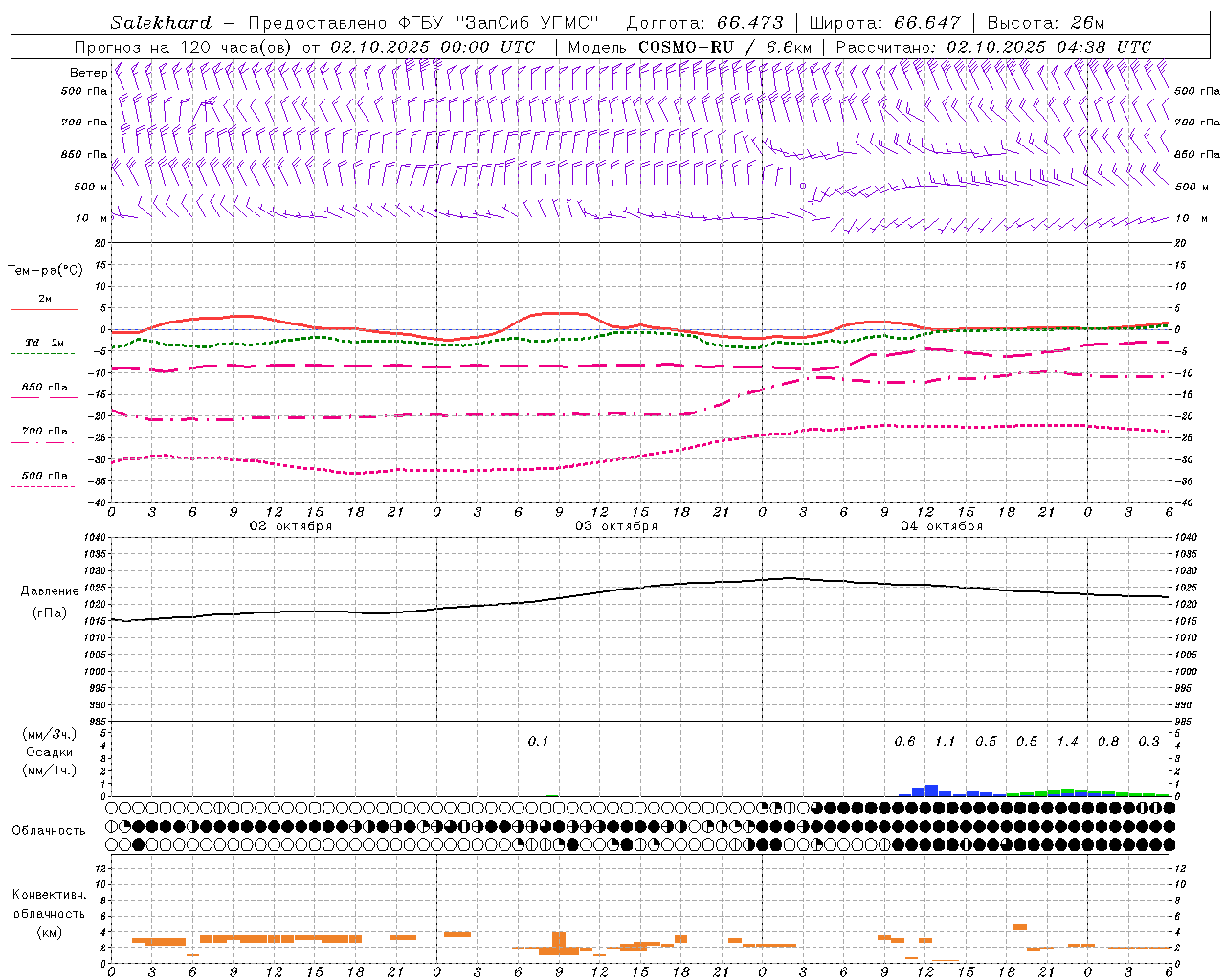Click the "Широта: 66.647" latitude value

click(885, 23)
